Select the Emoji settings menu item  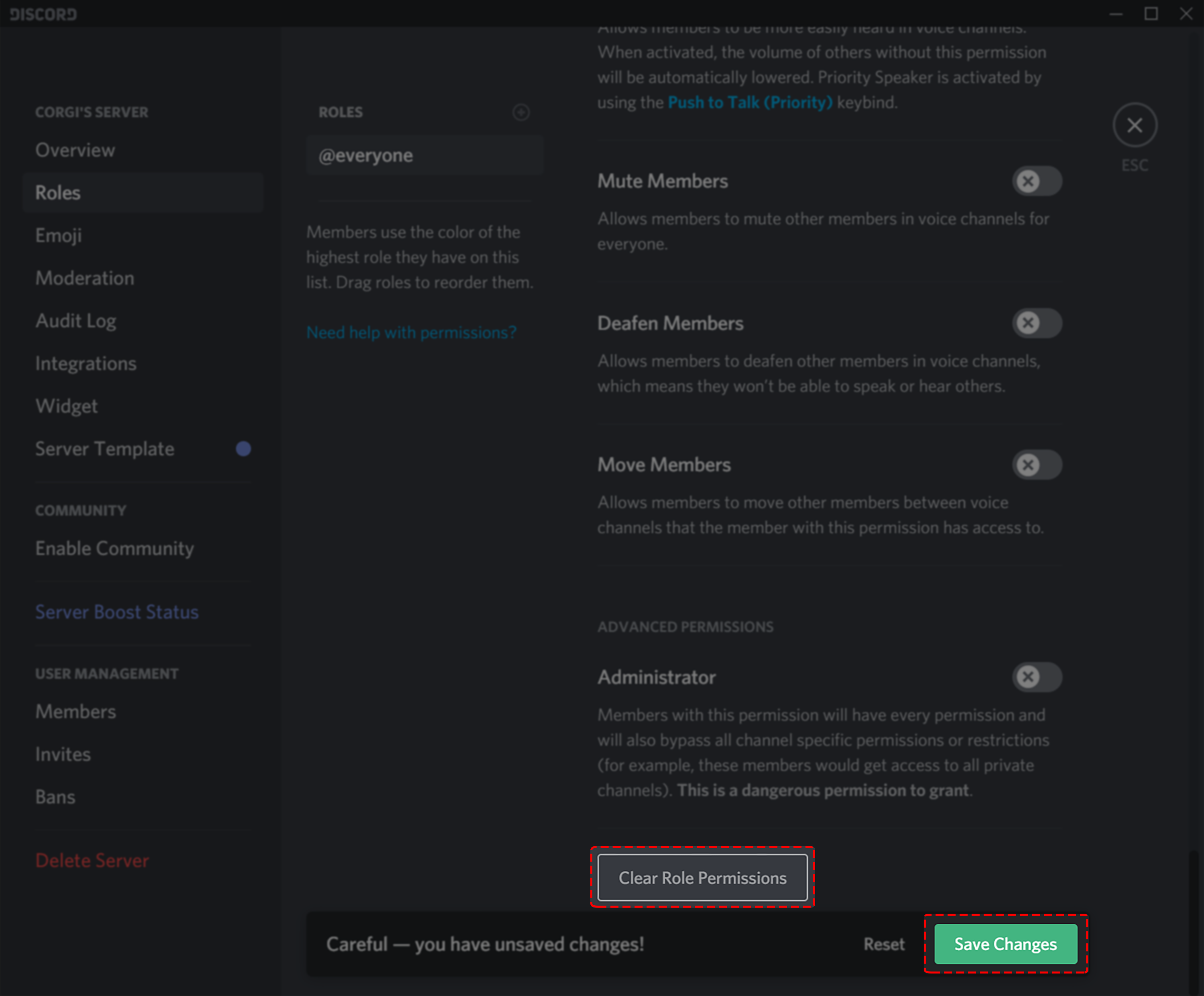click(x=57, y=235)
